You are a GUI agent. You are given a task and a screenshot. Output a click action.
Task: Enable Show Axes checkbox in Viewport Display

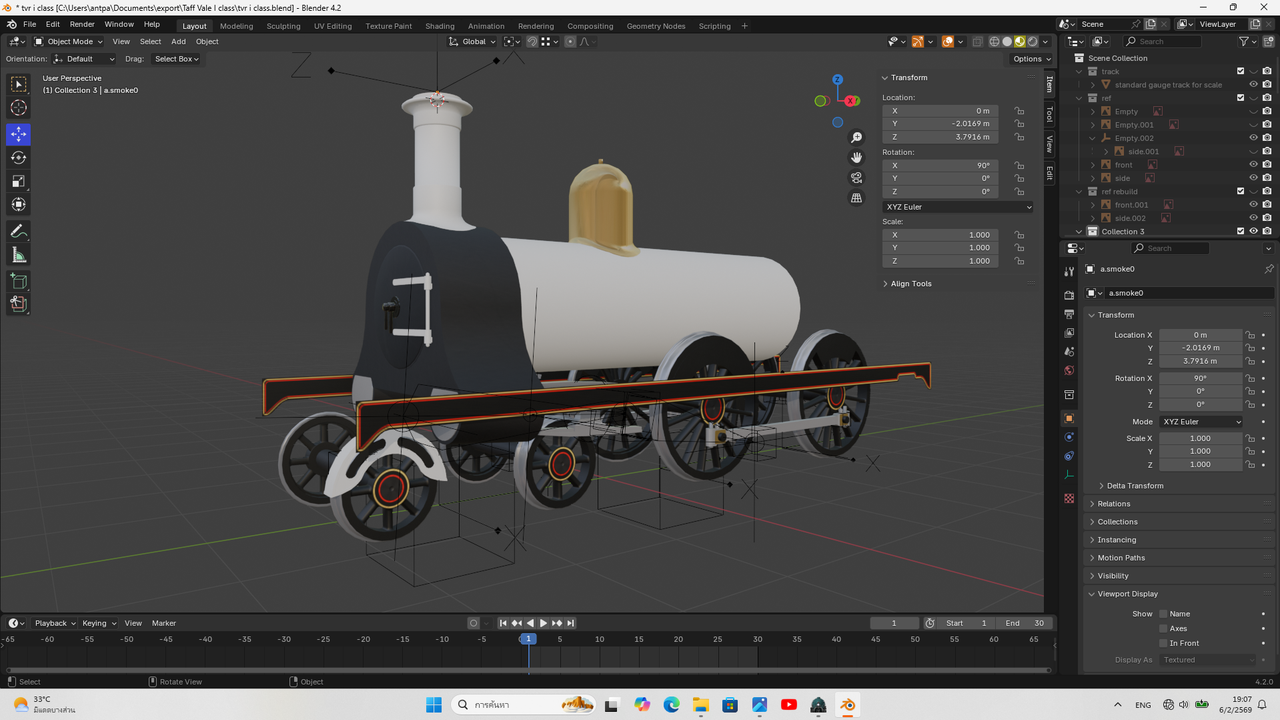click(1163, 628)
